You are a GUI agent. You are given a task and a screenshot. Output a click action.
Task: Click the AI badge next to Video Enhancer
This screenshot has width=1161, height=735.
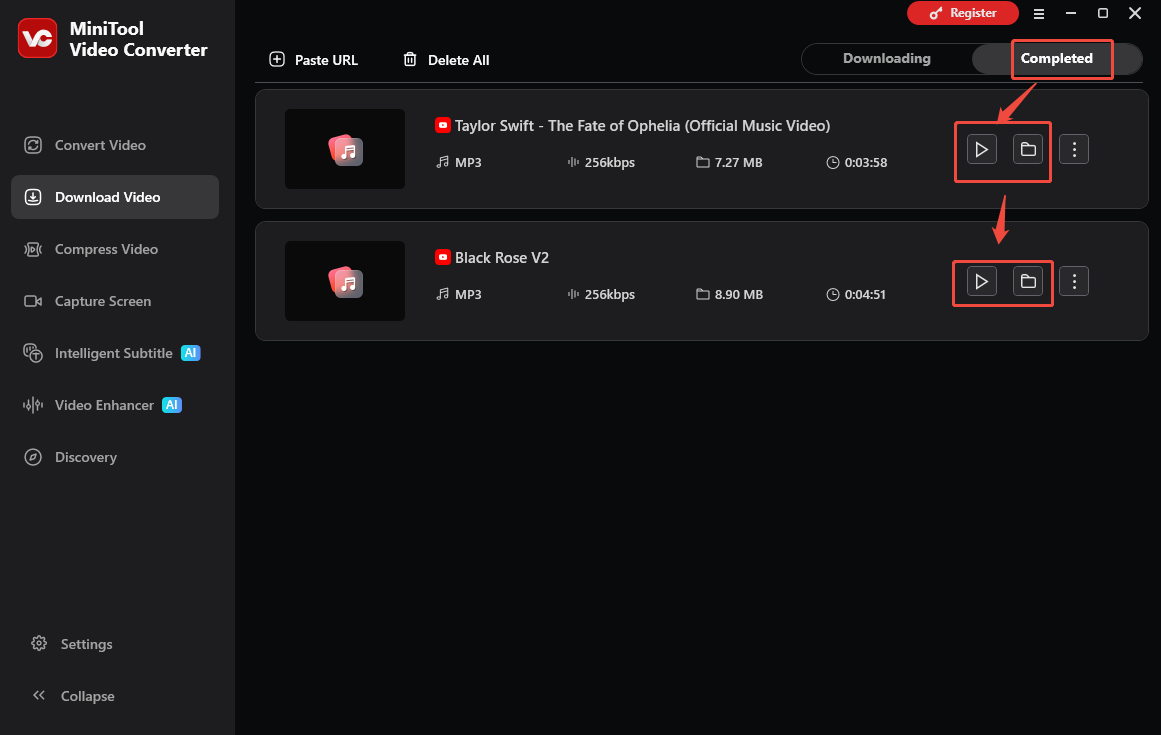(172, 405)
